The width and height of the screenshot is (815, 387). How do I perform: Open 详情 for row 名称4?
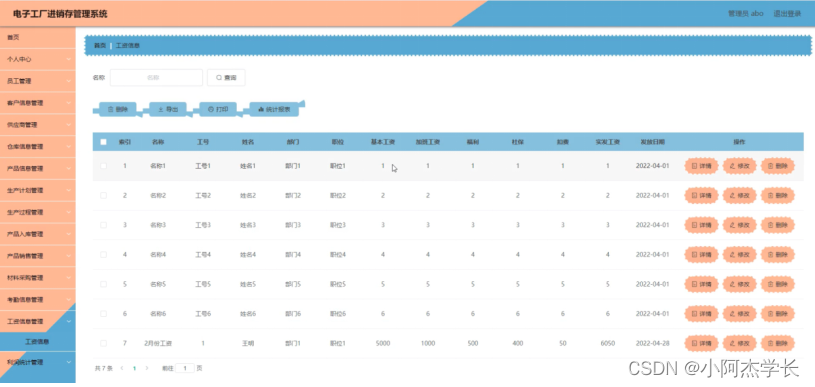[x=702, y=255]
